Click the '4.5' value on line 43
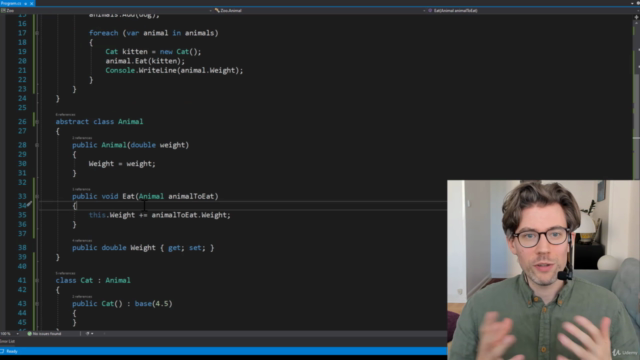 tap(162, 304)
